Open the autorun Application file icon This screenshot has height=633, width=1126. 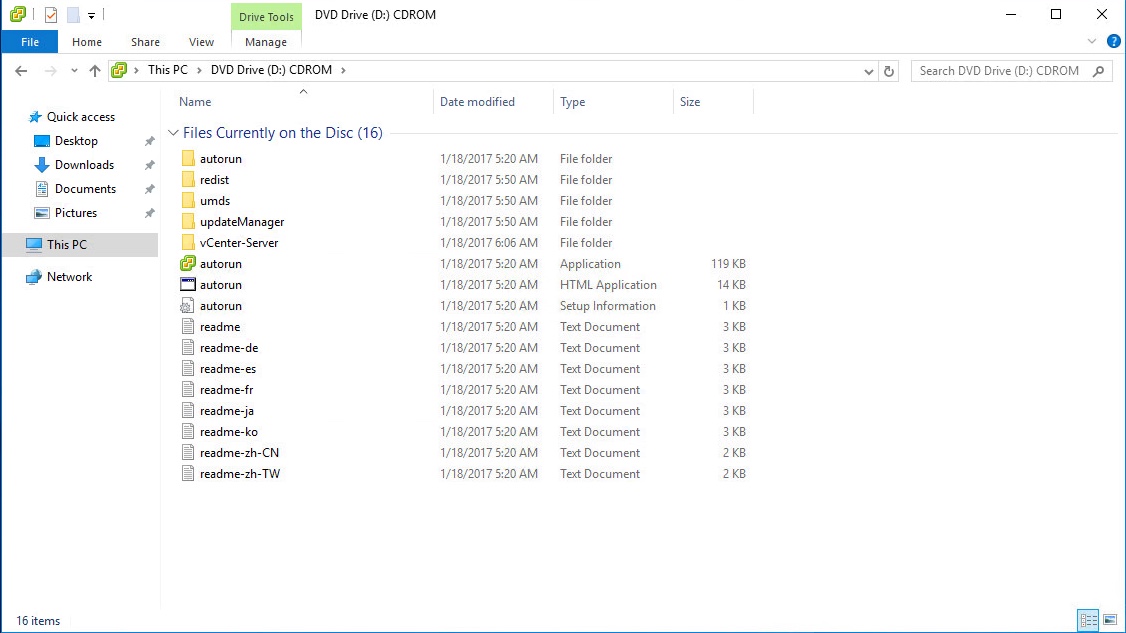187,264
